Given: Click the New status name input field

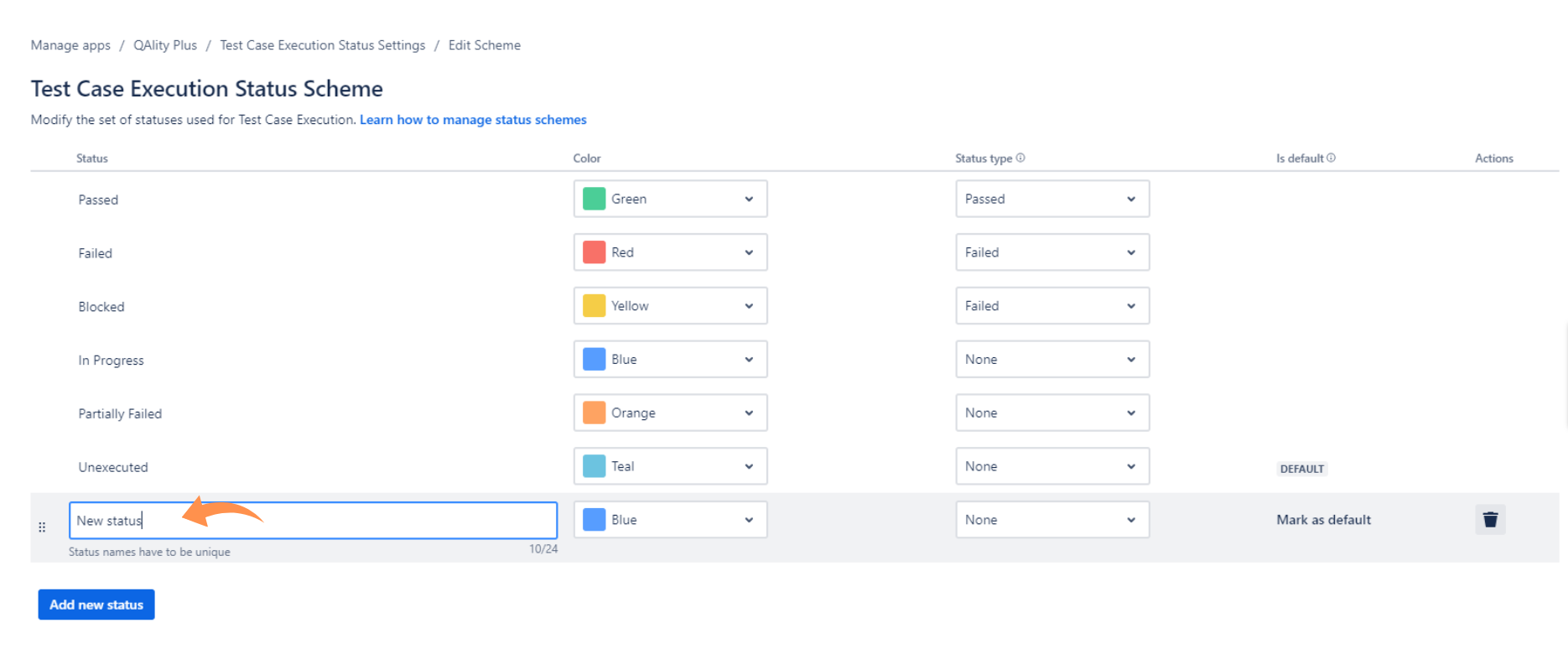Looking at the screenshot, I should pyautogui.click(x=313, y=521).
